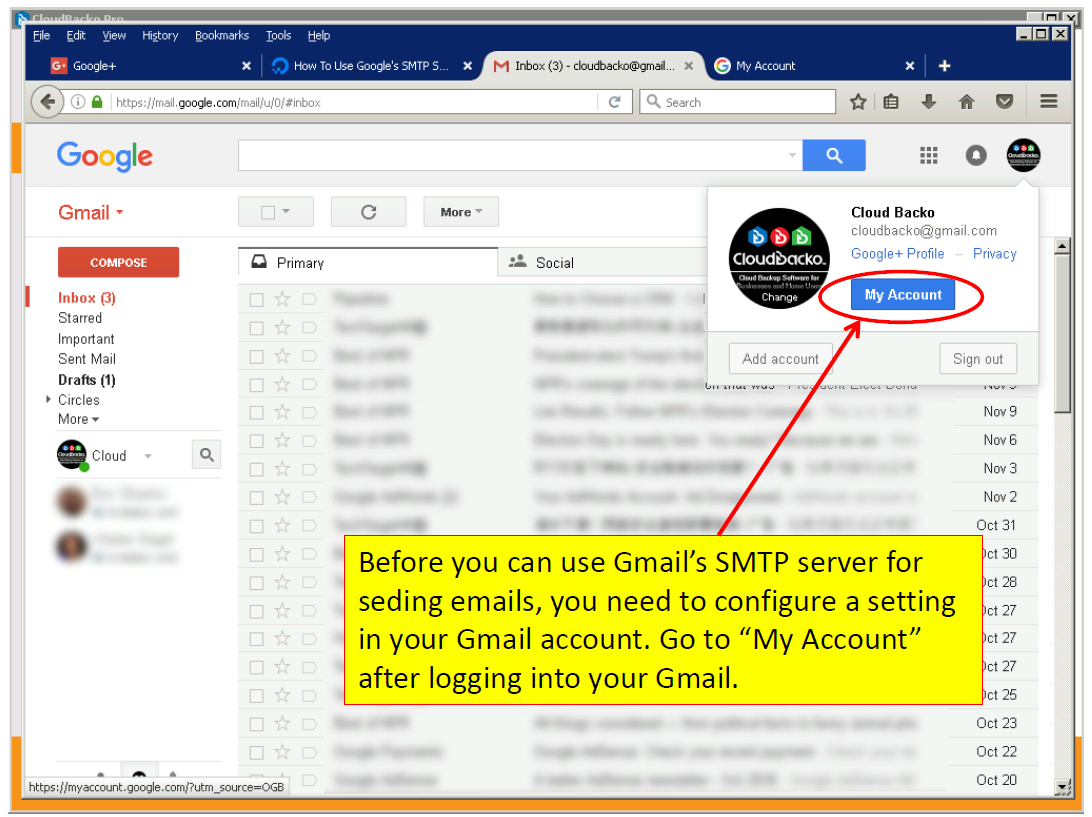Image resolution: width=1092 pixels, height=817 pixels.
Task: Click the Sign out button
Action: (978, 359)
